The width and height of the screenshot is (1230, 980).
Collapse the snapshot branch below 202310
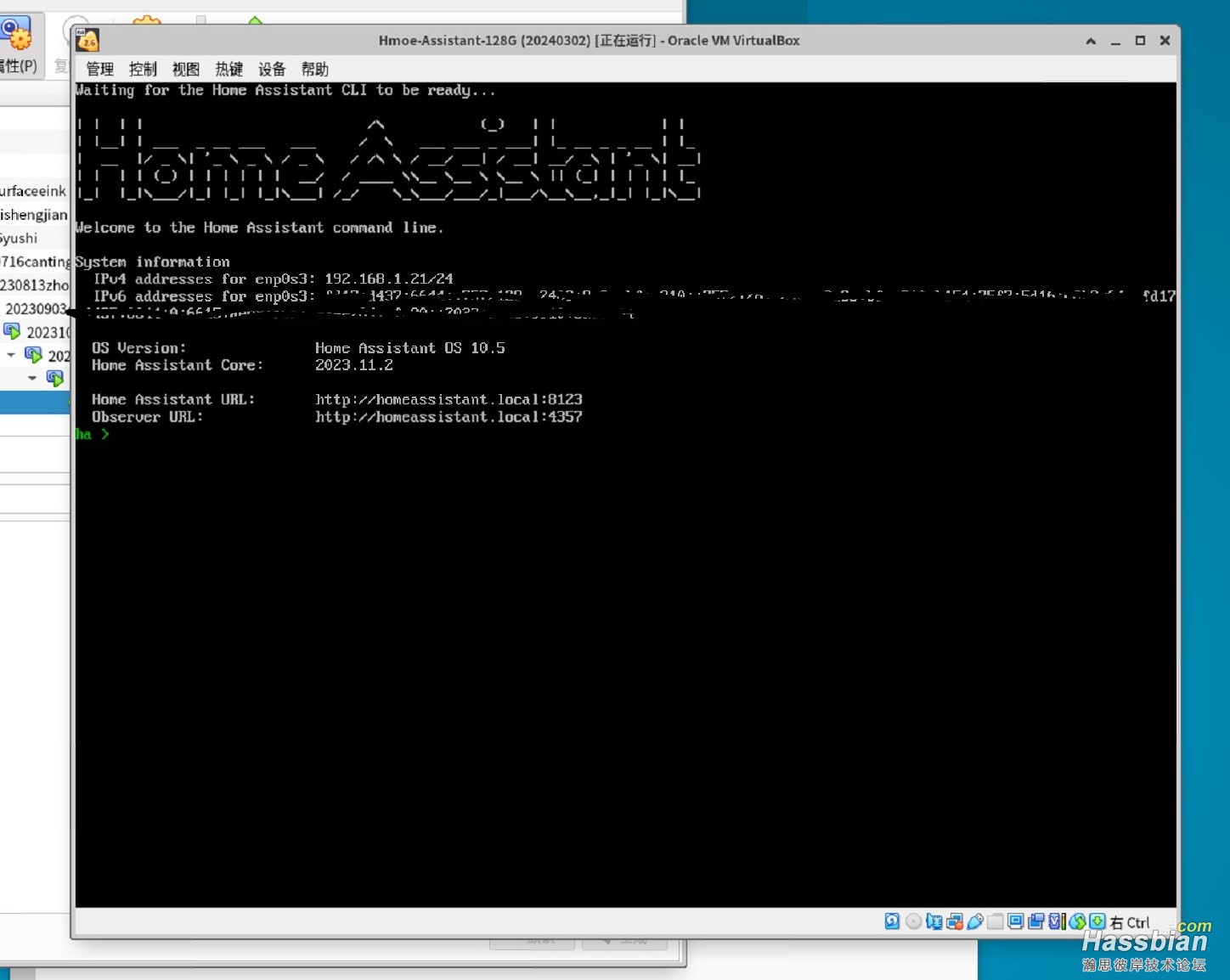coord(11,355)
